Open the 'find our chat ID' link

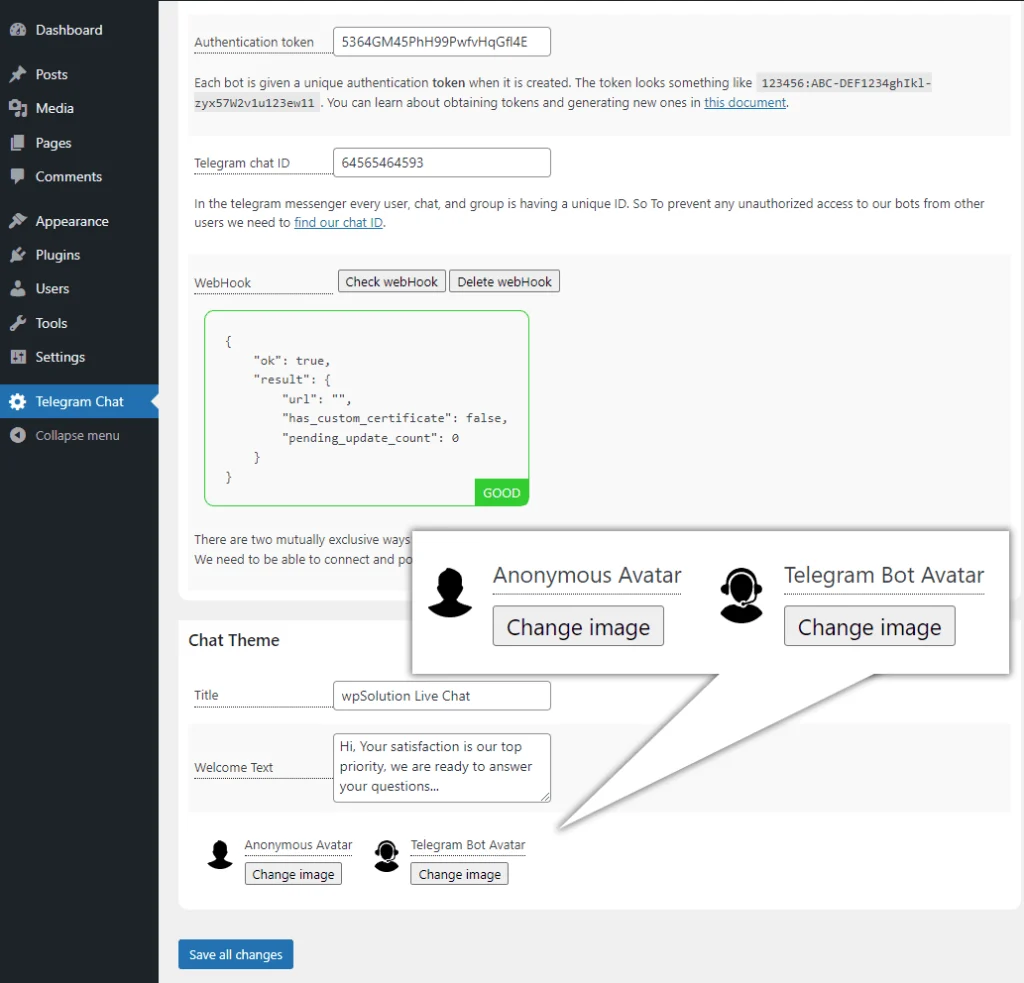[338, 222]
